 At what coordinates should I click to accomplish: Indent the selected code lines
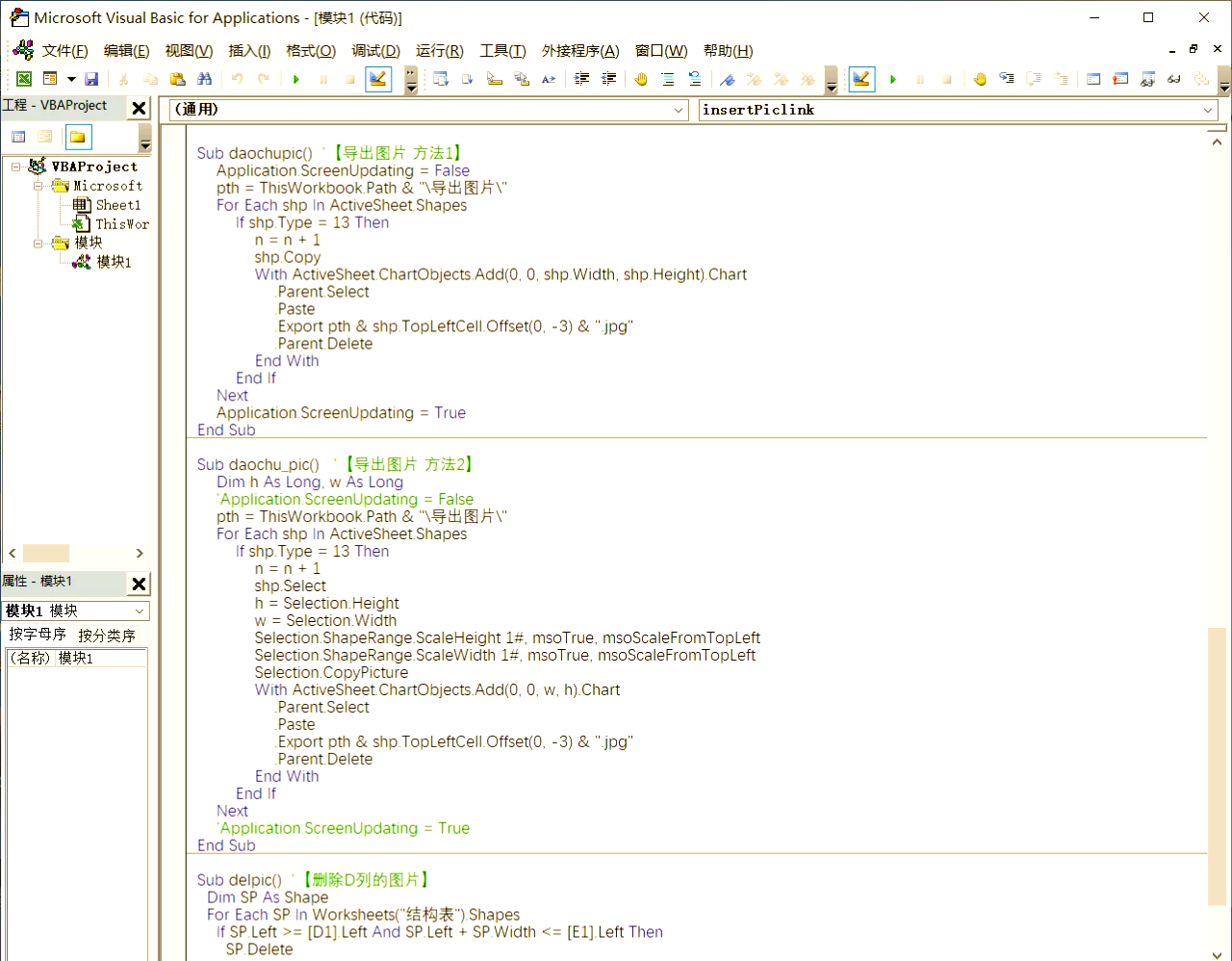(581, 79)
